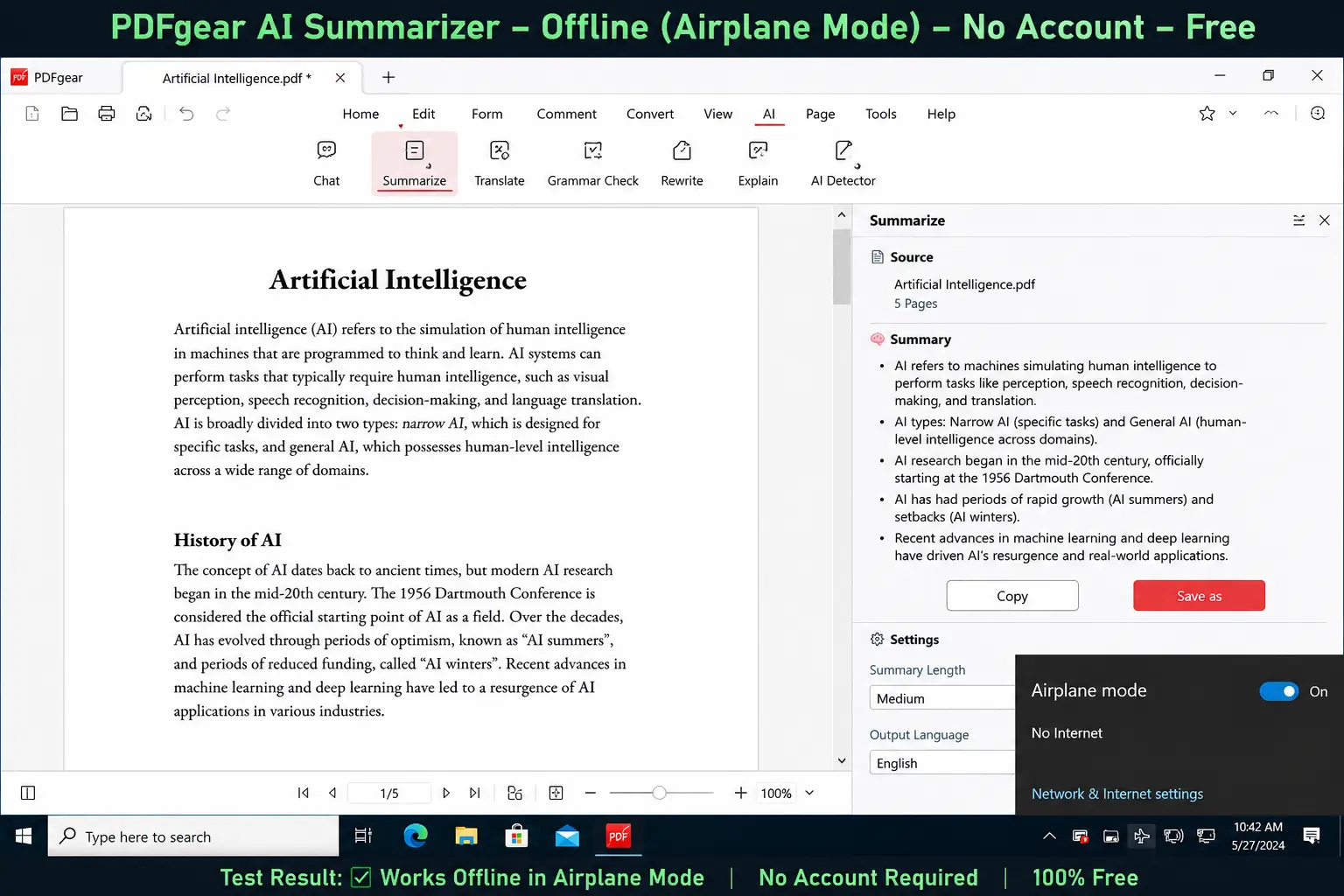
Task: Open the AI Detector tool
Action: point(843,164)
